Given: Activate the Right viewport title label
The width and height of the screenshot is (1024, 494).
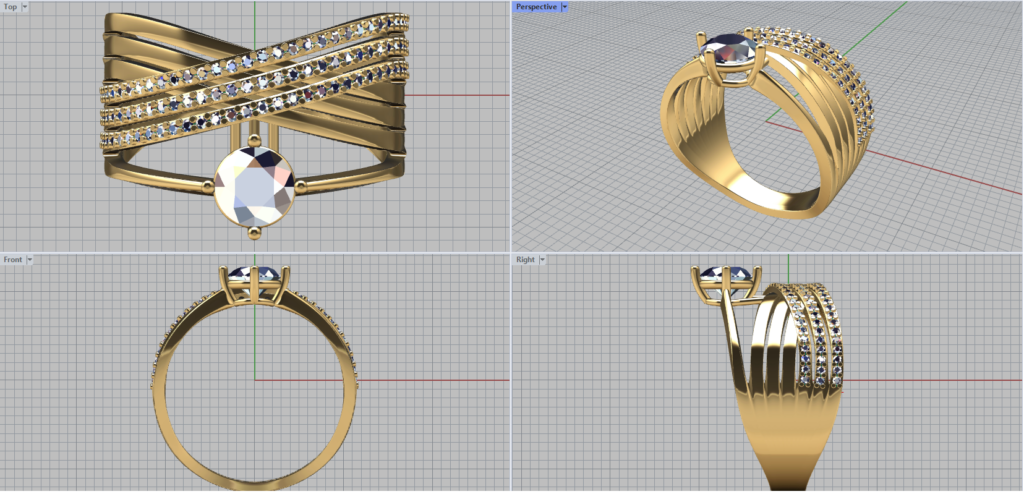Looking at the screenshot, I should pyautogui.click(x=525, y=259).
